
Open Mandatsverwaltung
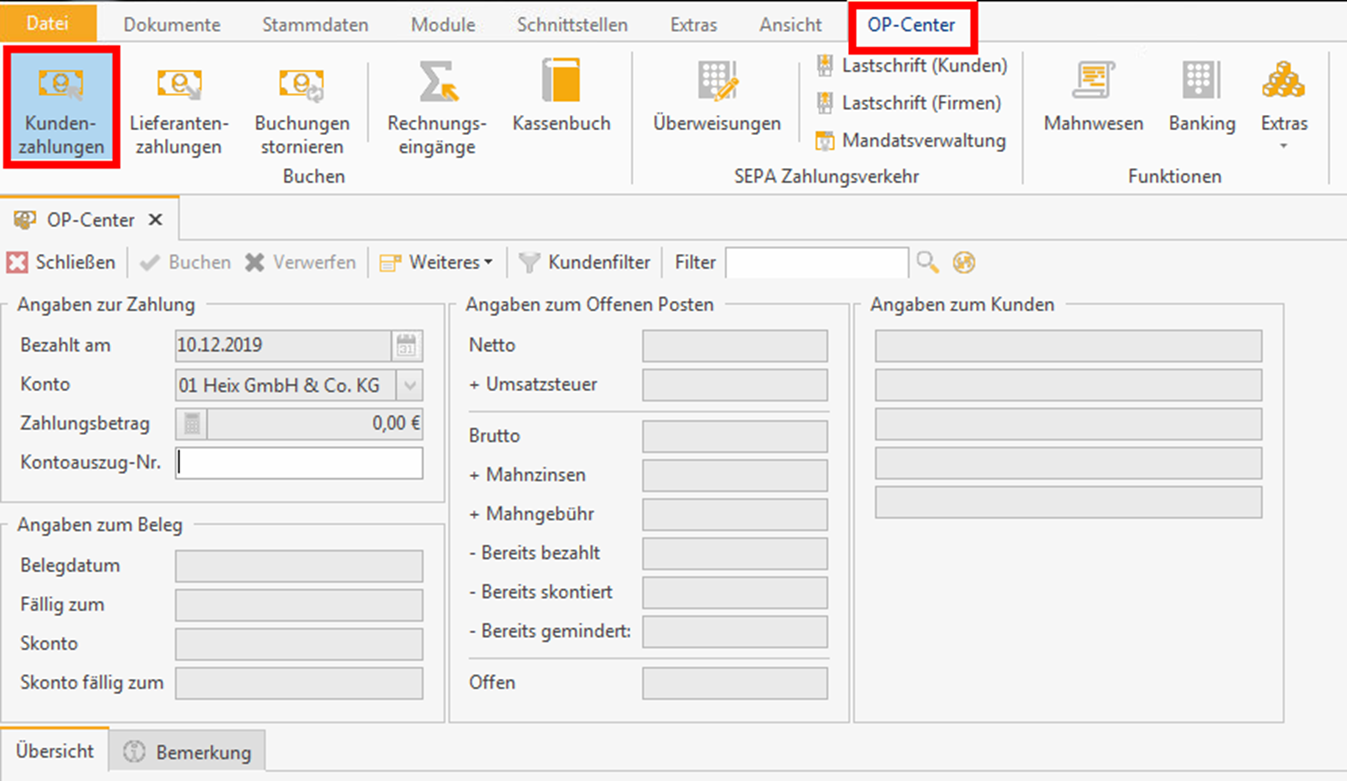911,141
